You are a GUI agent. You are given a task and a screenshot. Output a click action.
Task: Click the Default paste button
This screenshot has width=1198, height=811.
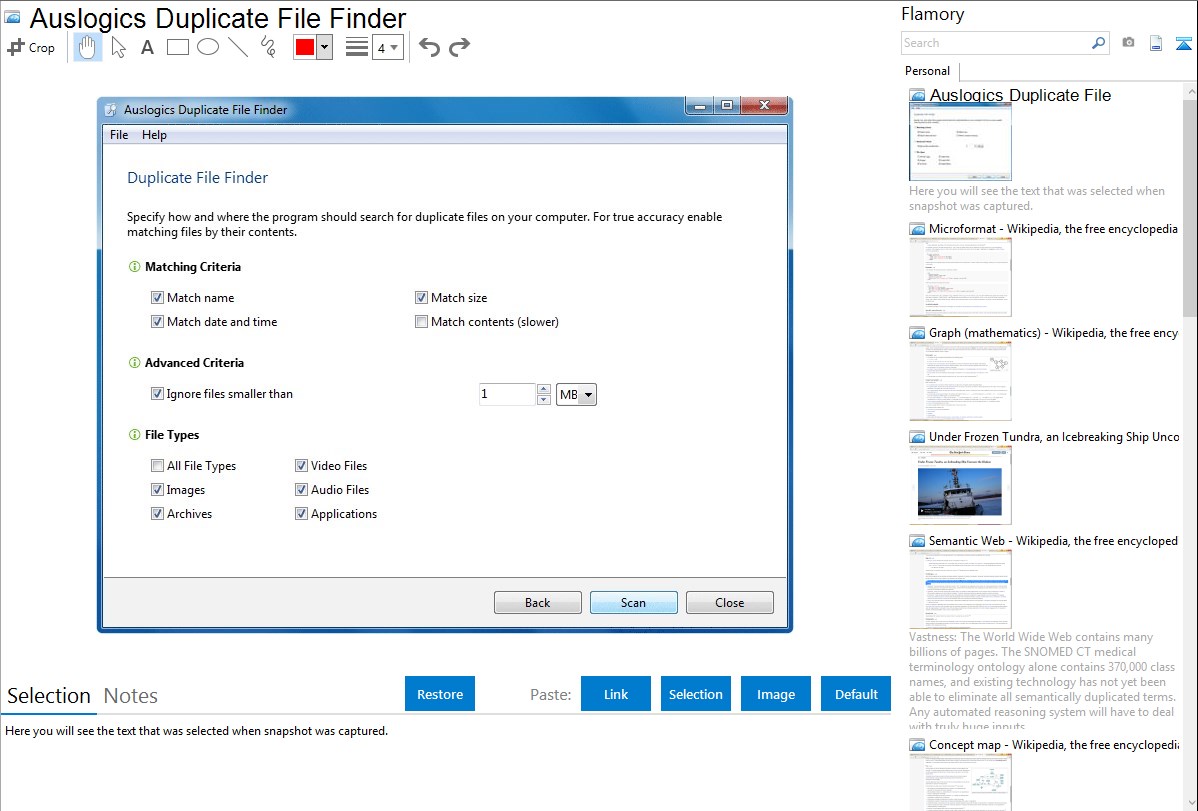[x=856, y=694]
